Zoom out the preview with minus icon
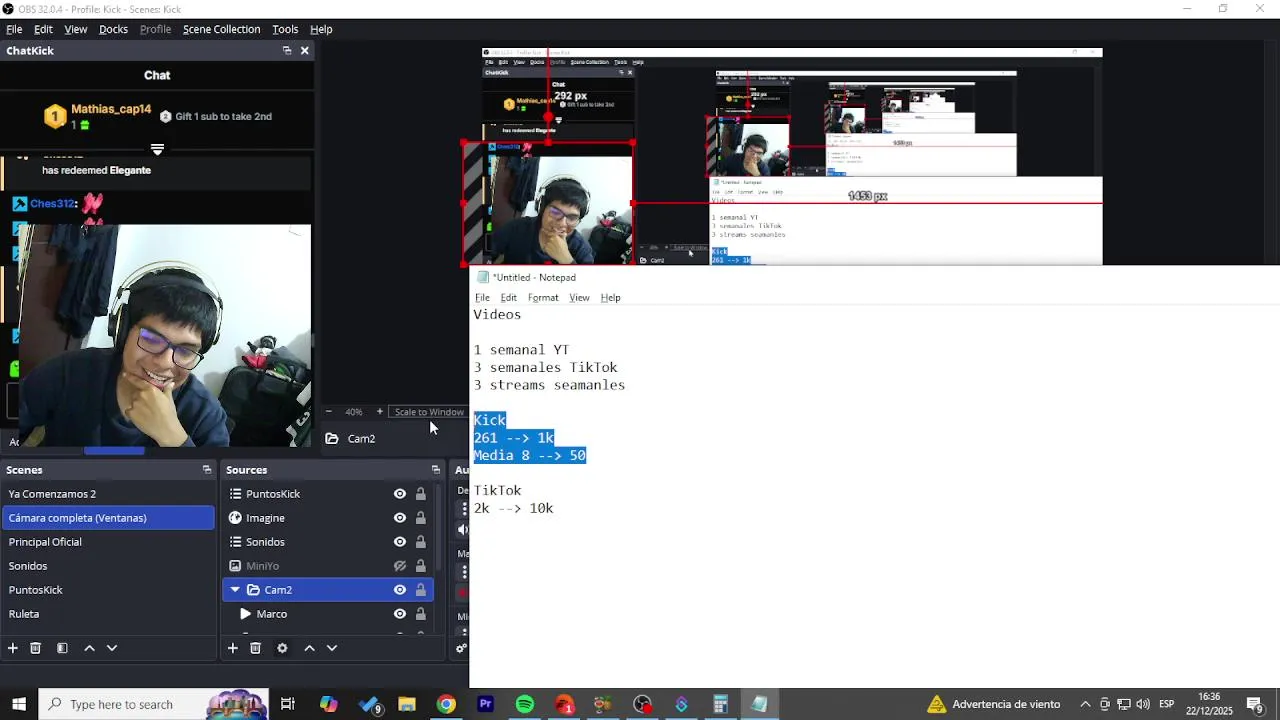 click(328, 412)
